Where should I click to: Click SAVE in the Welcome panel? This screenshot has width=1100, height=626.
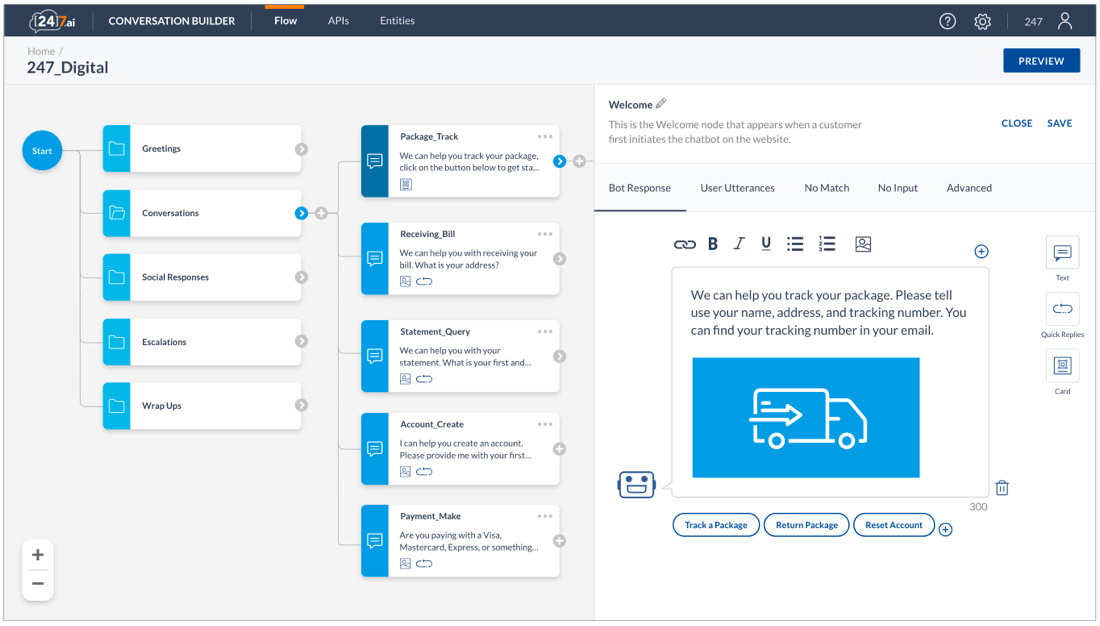click(x=1059, y=124)
